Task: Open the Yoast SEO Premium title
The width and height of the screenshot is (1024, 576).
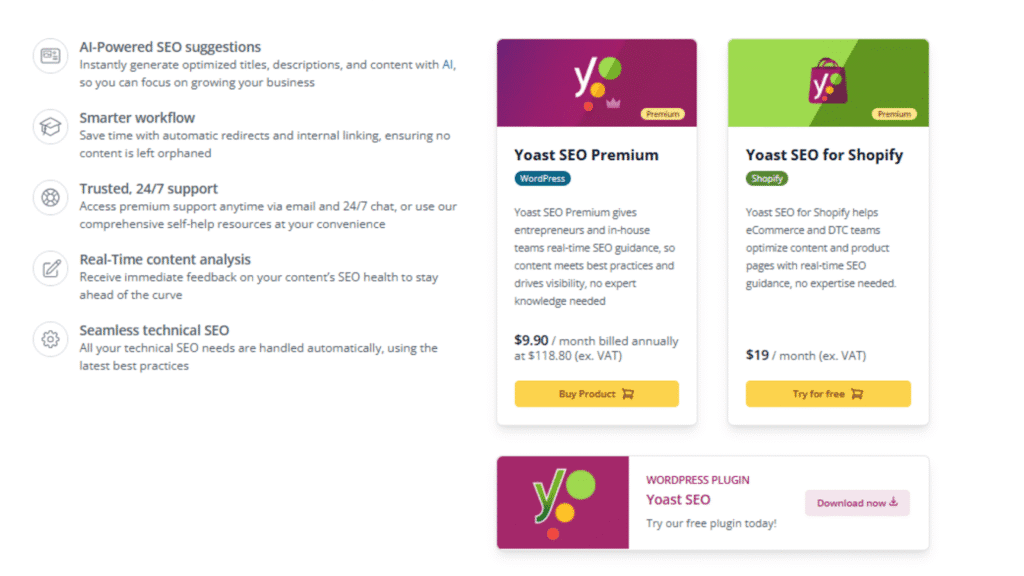Action: pyautogui.click(x=586, y=155)
